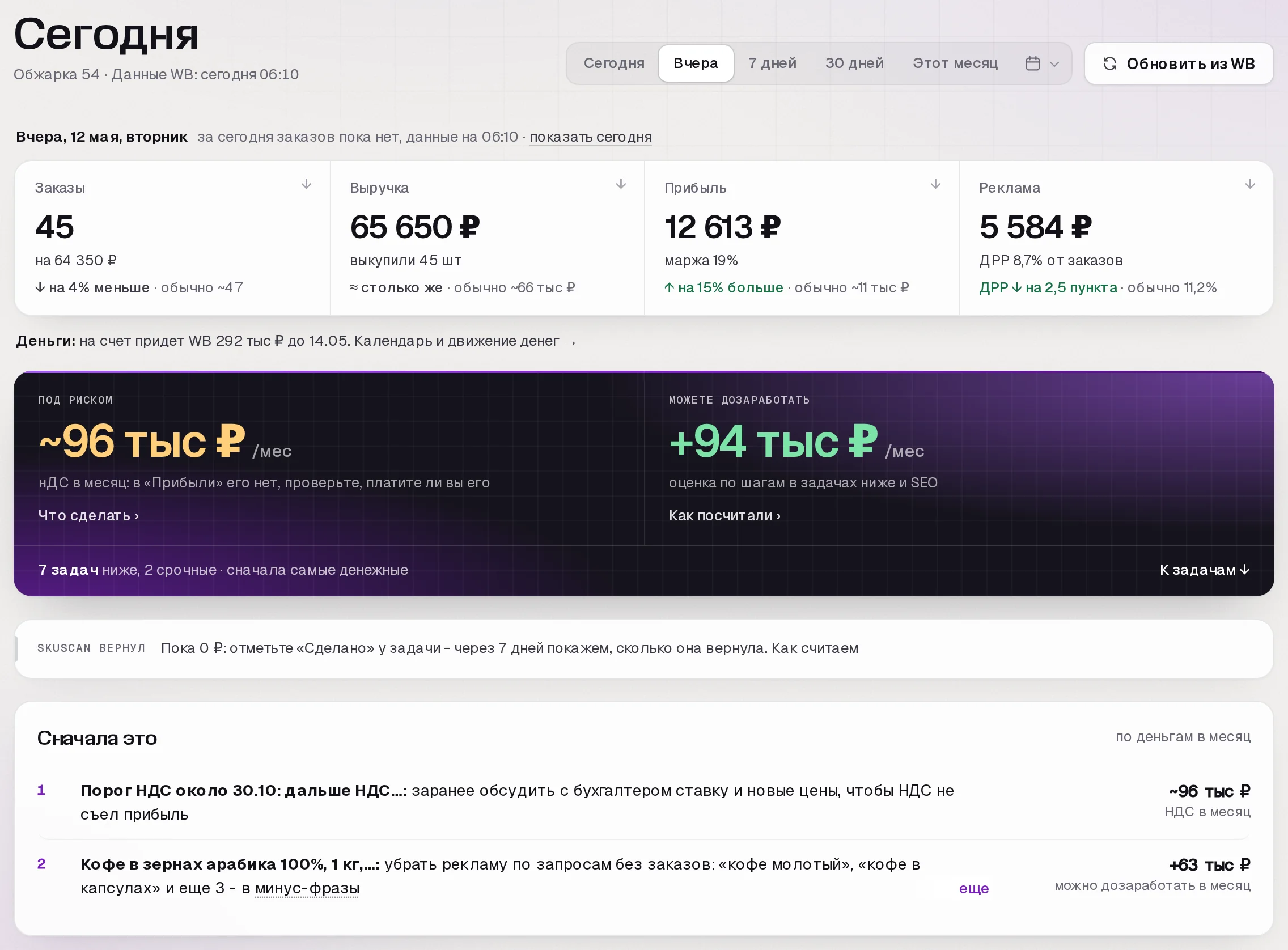Click the down arrow on Прибыль card

935,184
